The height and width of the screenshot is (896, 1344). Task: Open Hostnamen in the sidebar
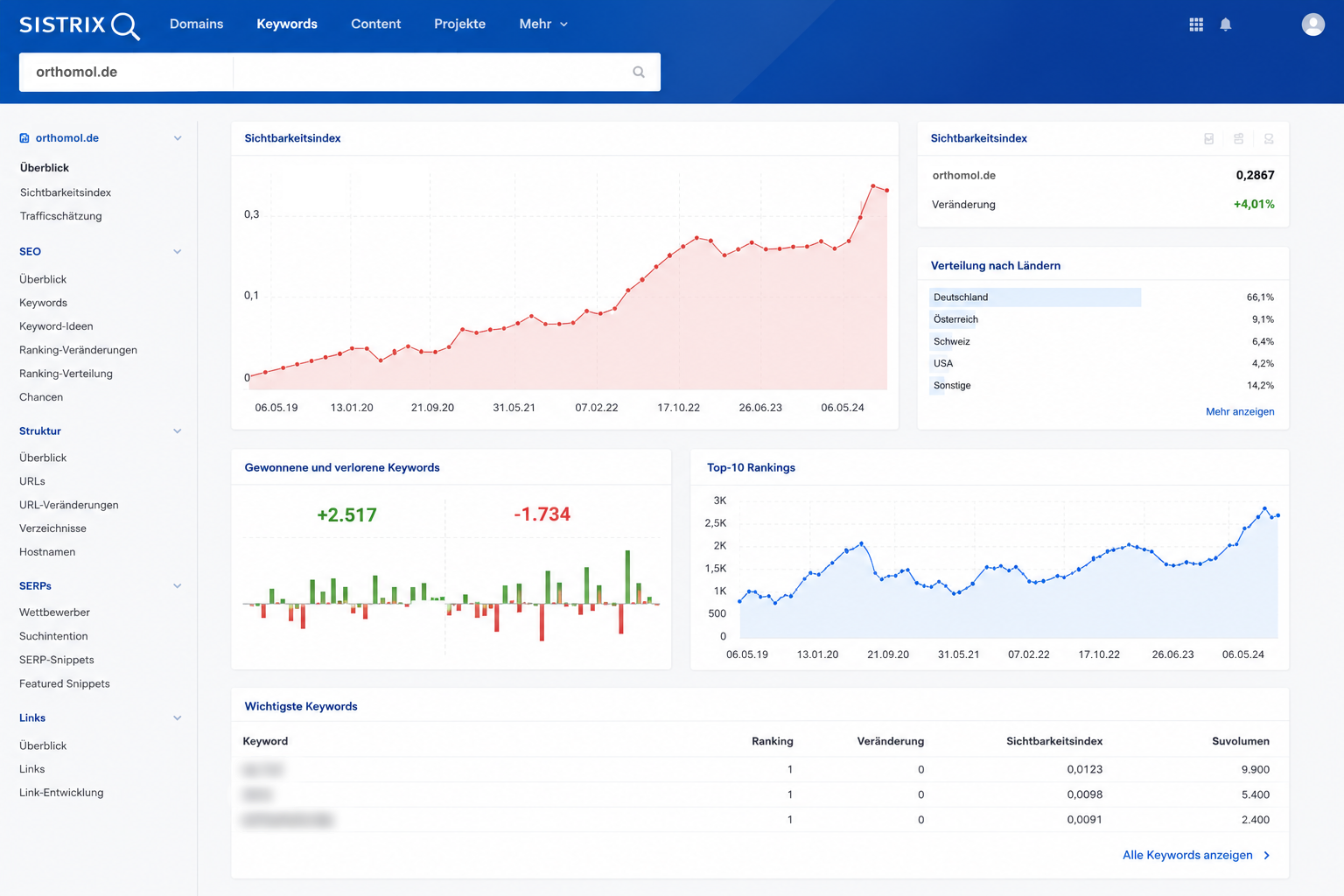[x=47, y=552]
